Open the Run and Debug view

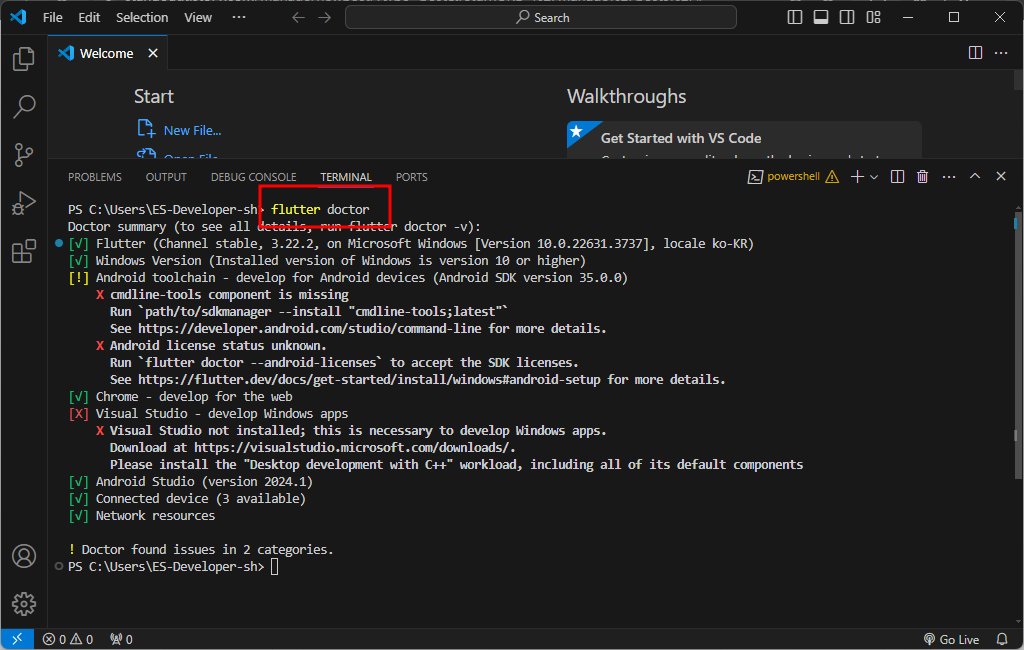click(x=24, y=203)
